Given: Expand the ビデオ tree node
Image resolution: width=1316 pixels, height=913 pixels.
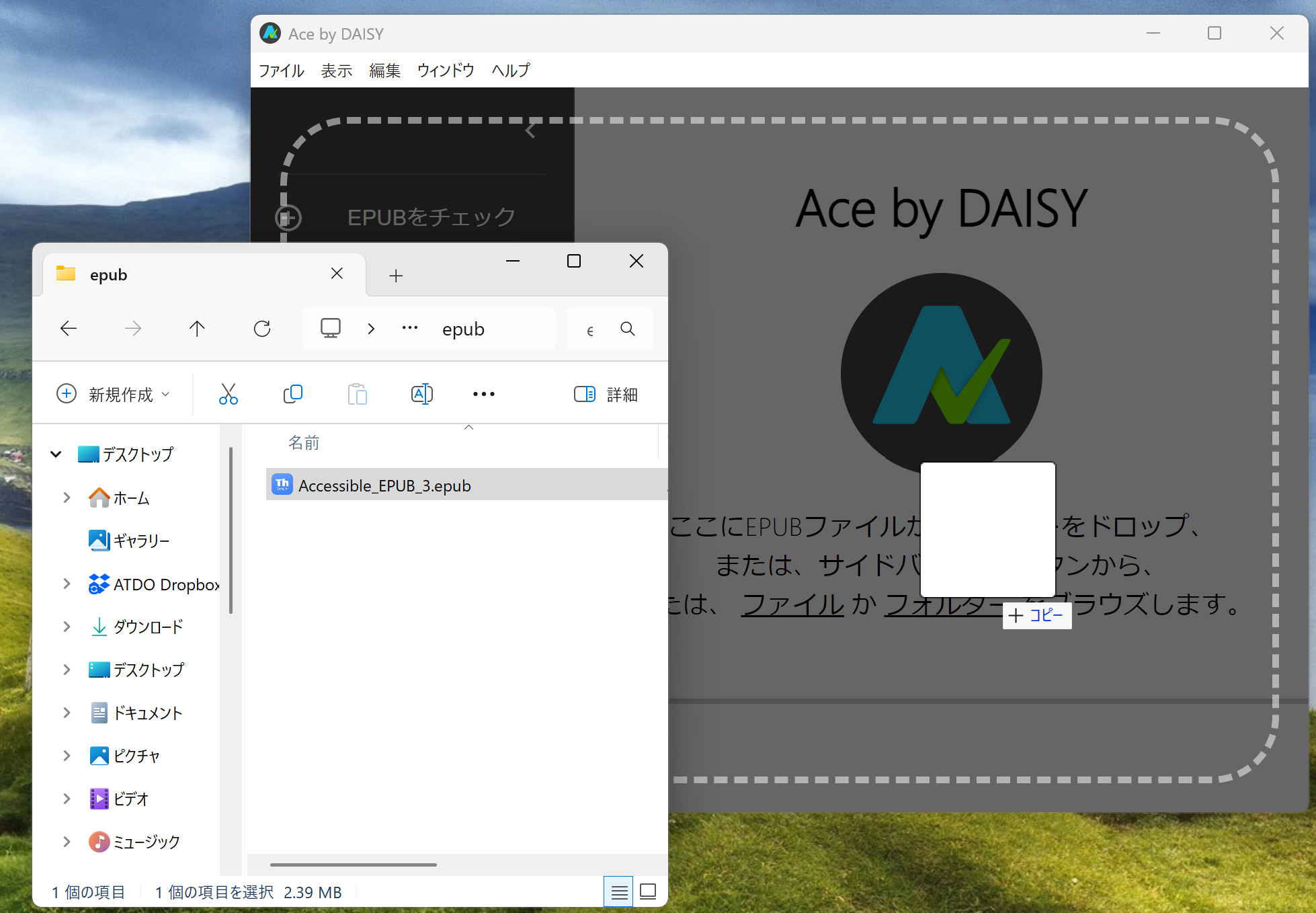Looking at the screenshot, I should pos(67,799).
